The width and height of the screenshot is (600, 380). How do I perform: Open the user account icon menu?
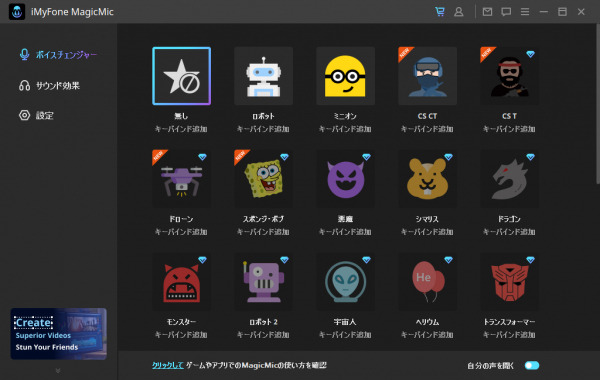click(458, 12)
